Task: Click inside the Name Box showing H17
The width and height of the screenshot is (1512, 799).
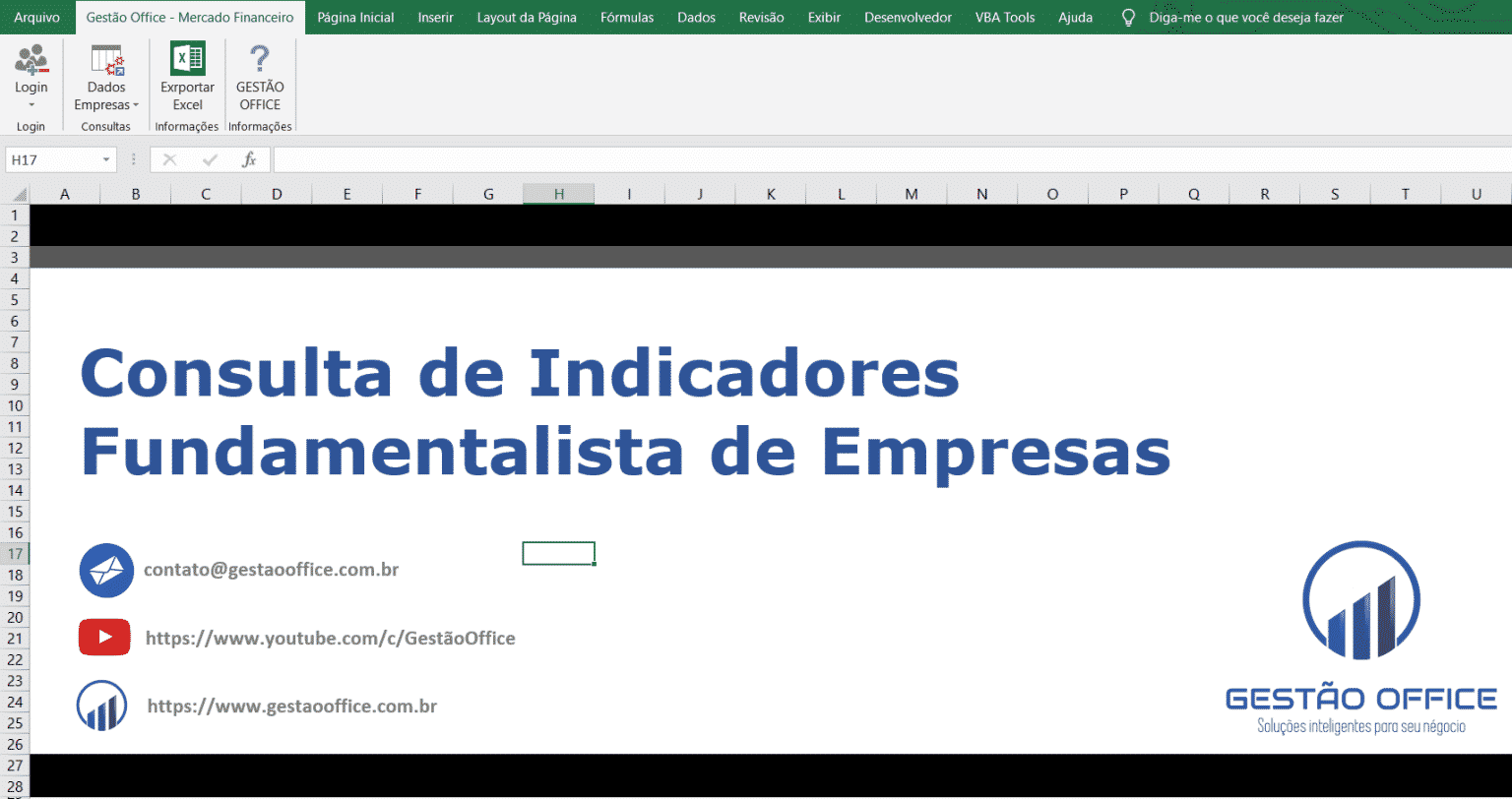Action: (52, 159)
